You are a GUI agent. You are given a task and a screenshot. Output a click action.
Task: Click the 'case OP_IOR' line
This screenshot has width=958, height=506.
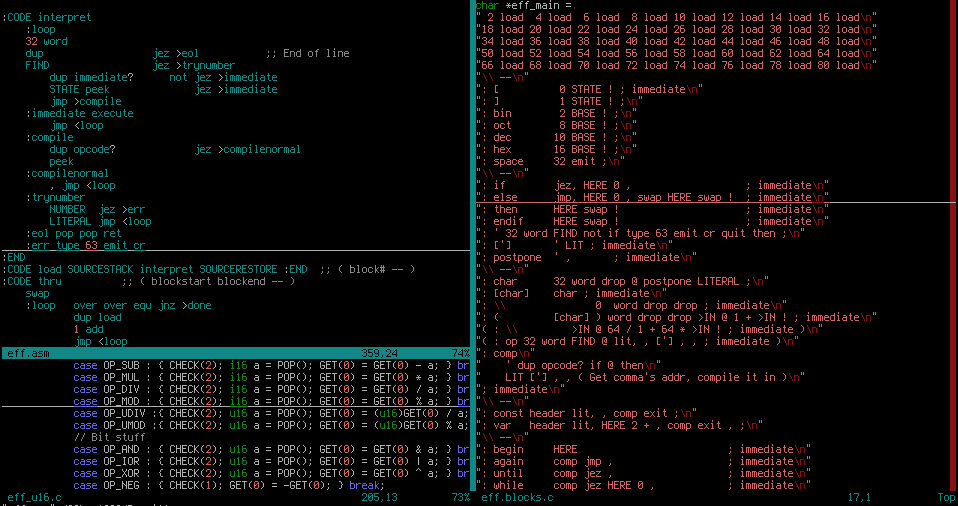(x=271, y=461)
